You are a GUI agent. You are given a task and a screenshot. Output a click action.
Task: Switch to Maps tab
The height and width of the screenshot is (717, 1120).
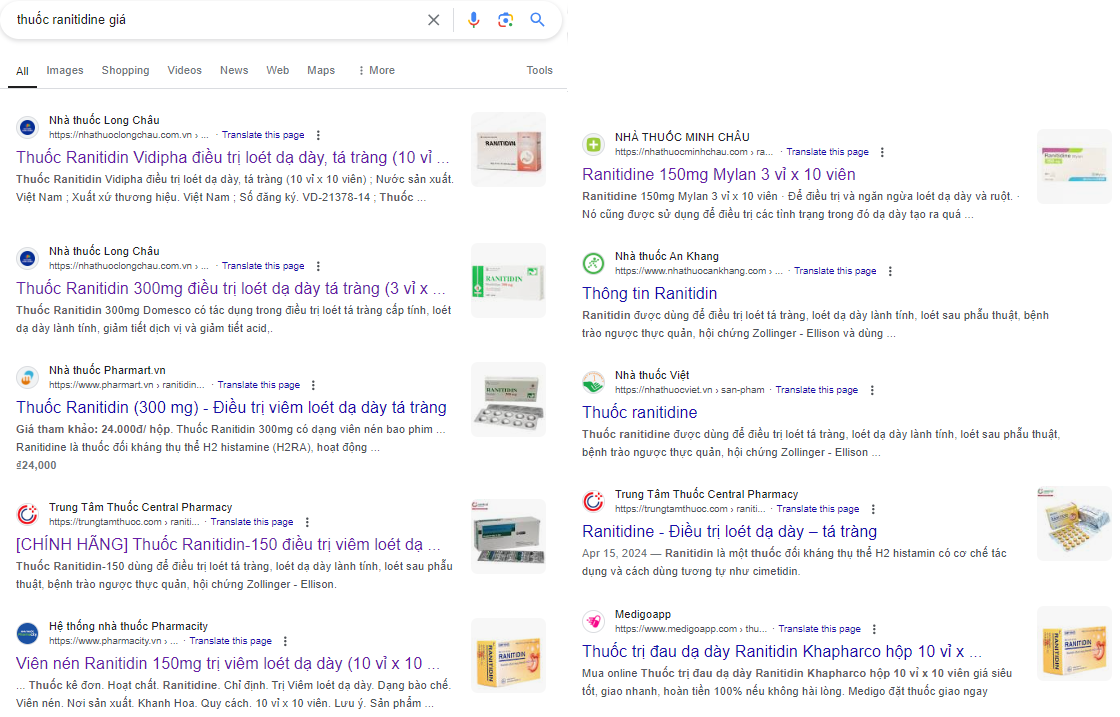321,70
